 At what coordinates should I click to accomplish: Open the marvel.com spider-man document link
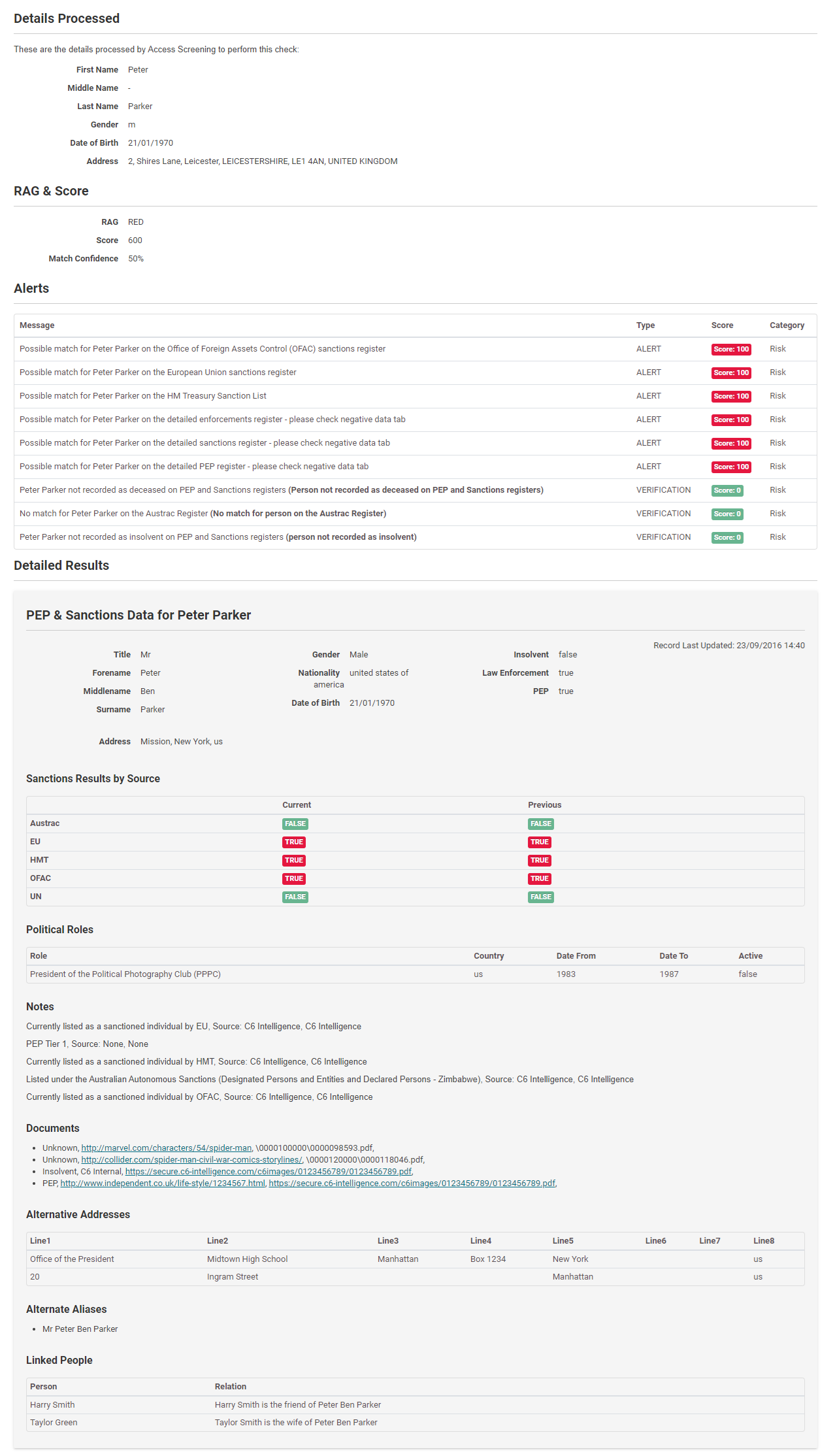click(x=166, y=1148)
